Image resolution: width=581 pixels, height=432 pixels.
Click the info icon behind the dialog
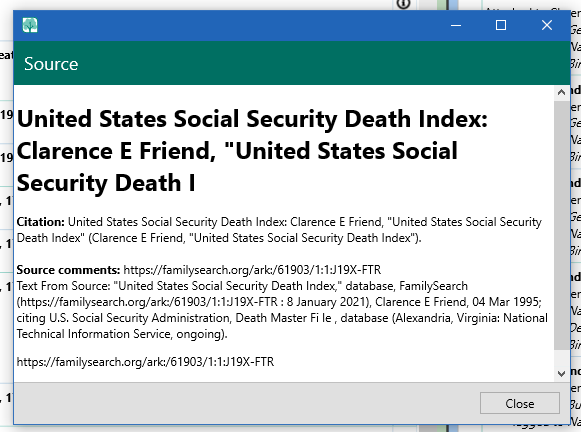tap(404, 4)
